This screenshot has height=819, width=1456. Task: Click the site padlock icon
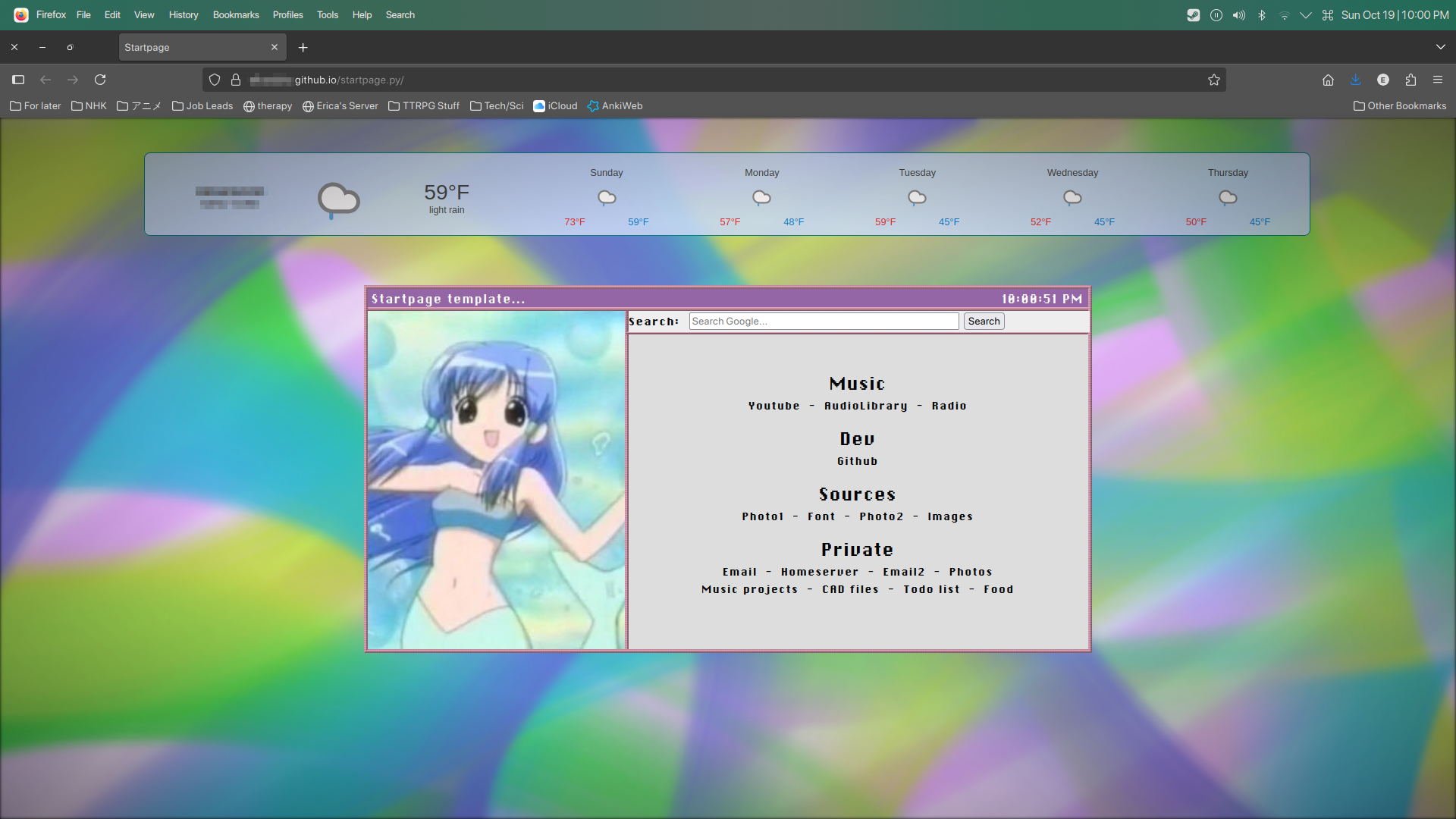[236, 80]
